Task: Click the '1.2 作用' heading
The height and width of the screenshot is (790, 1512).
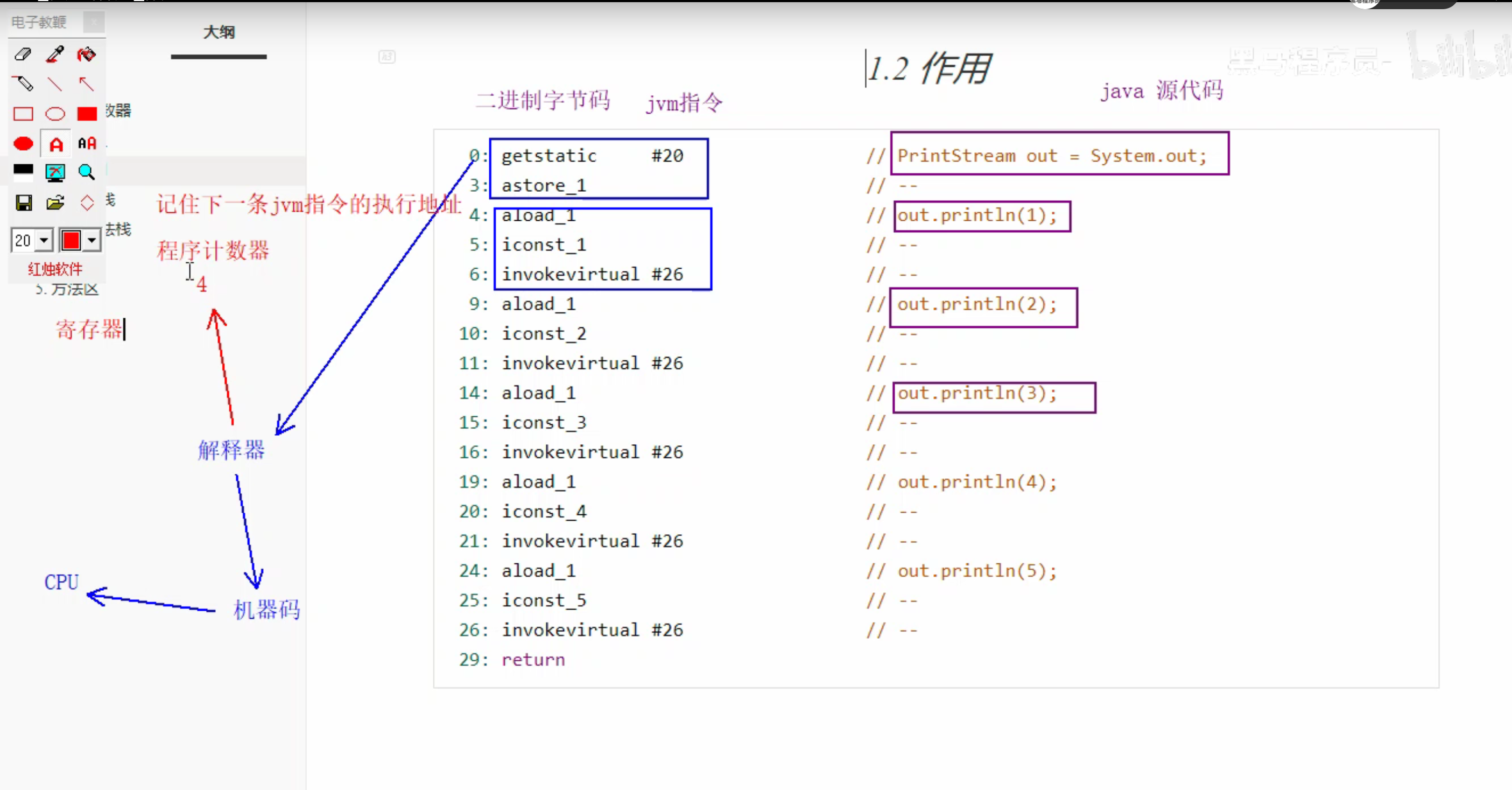Action: [930, 69]
